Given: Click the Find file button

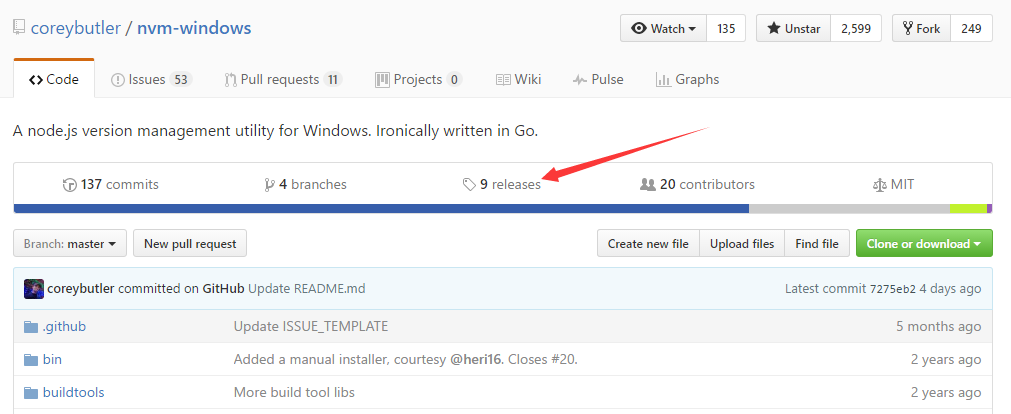Looking at the screenshot, I should point(817,244).
